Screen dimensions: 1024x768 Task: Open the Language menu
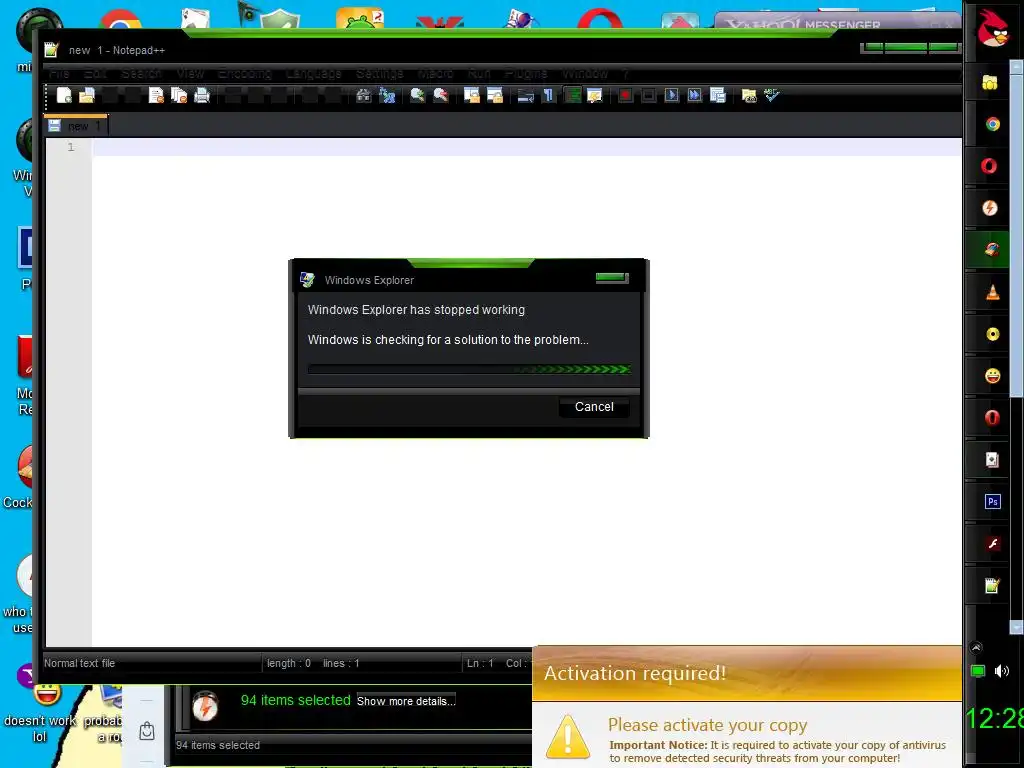click(313, 73)
